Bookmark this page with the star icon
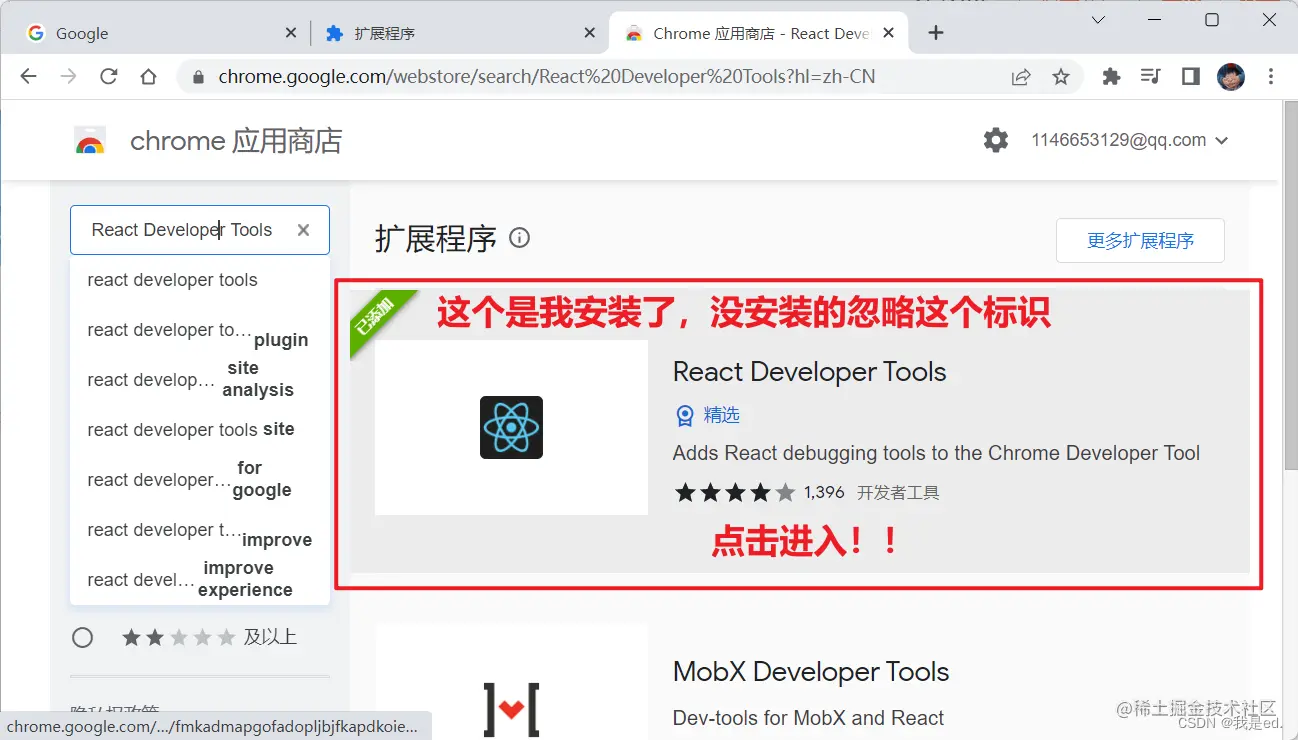 pos(1061,76)
